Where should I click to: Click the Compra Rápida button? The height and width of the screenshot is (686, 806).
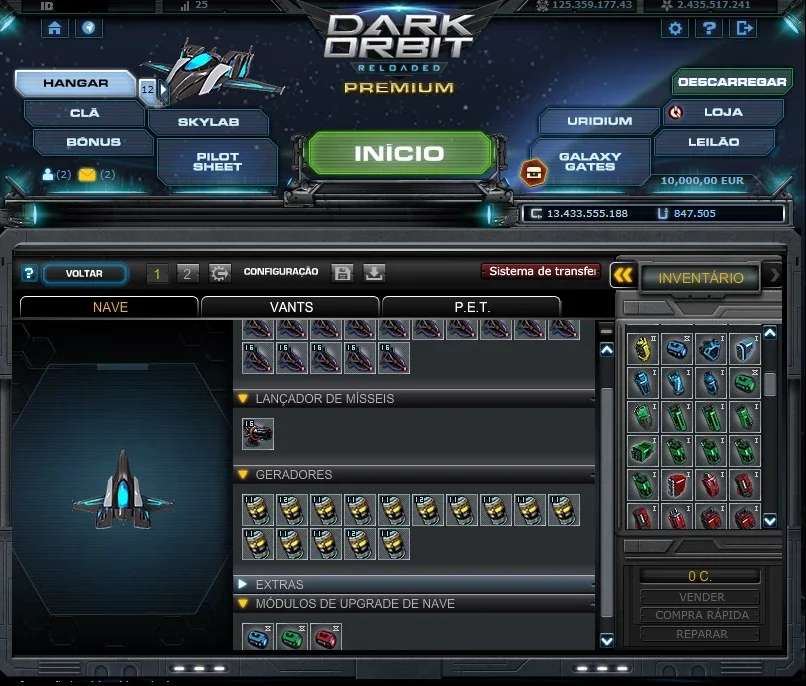(x=701, y=615)
